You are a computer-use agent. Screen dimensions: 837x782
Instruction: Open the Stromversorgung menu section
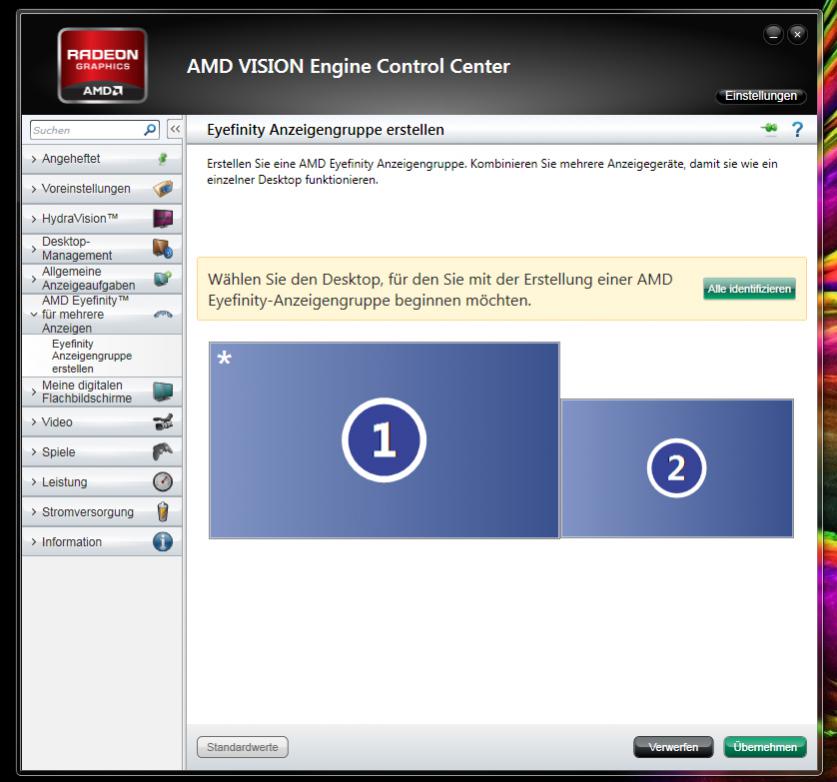[x=102, y=511]
